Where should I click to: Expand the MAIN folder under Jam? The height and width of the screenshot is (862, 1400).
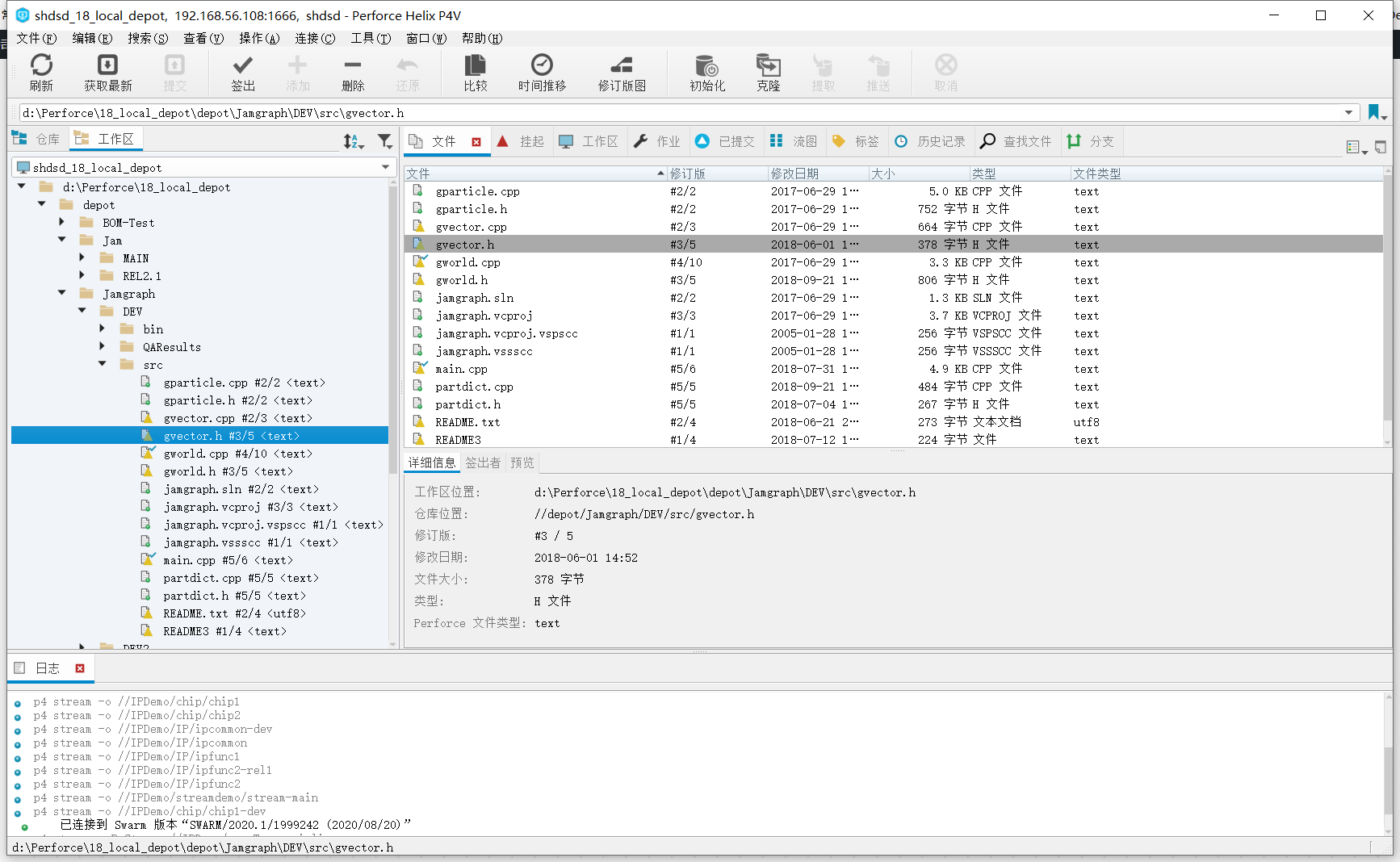(x=82, y=257)
